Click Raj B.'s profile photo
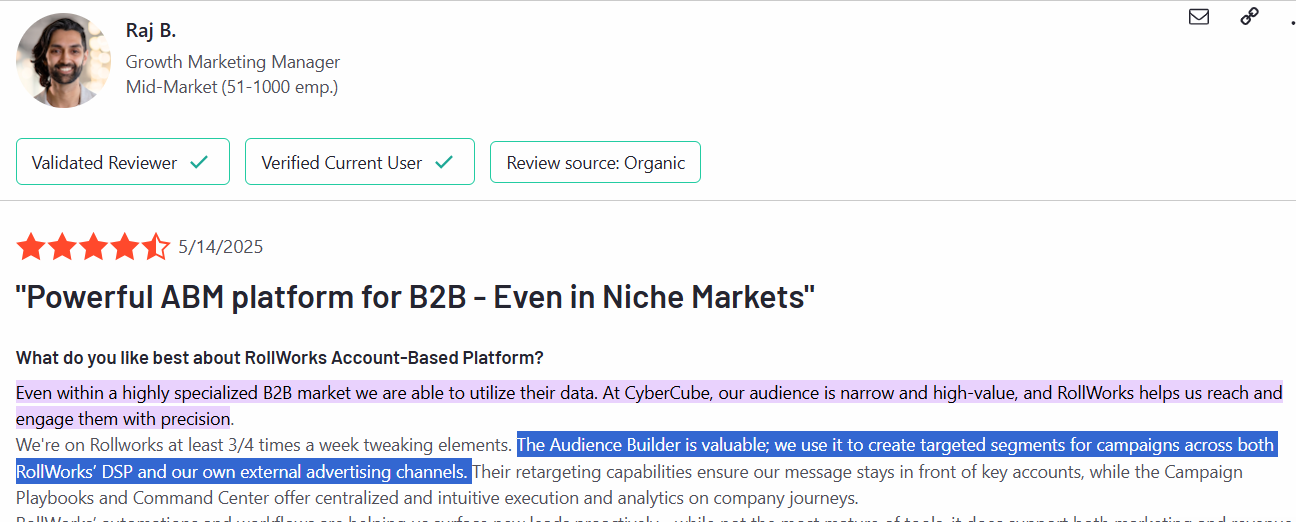 click(63, 60)
